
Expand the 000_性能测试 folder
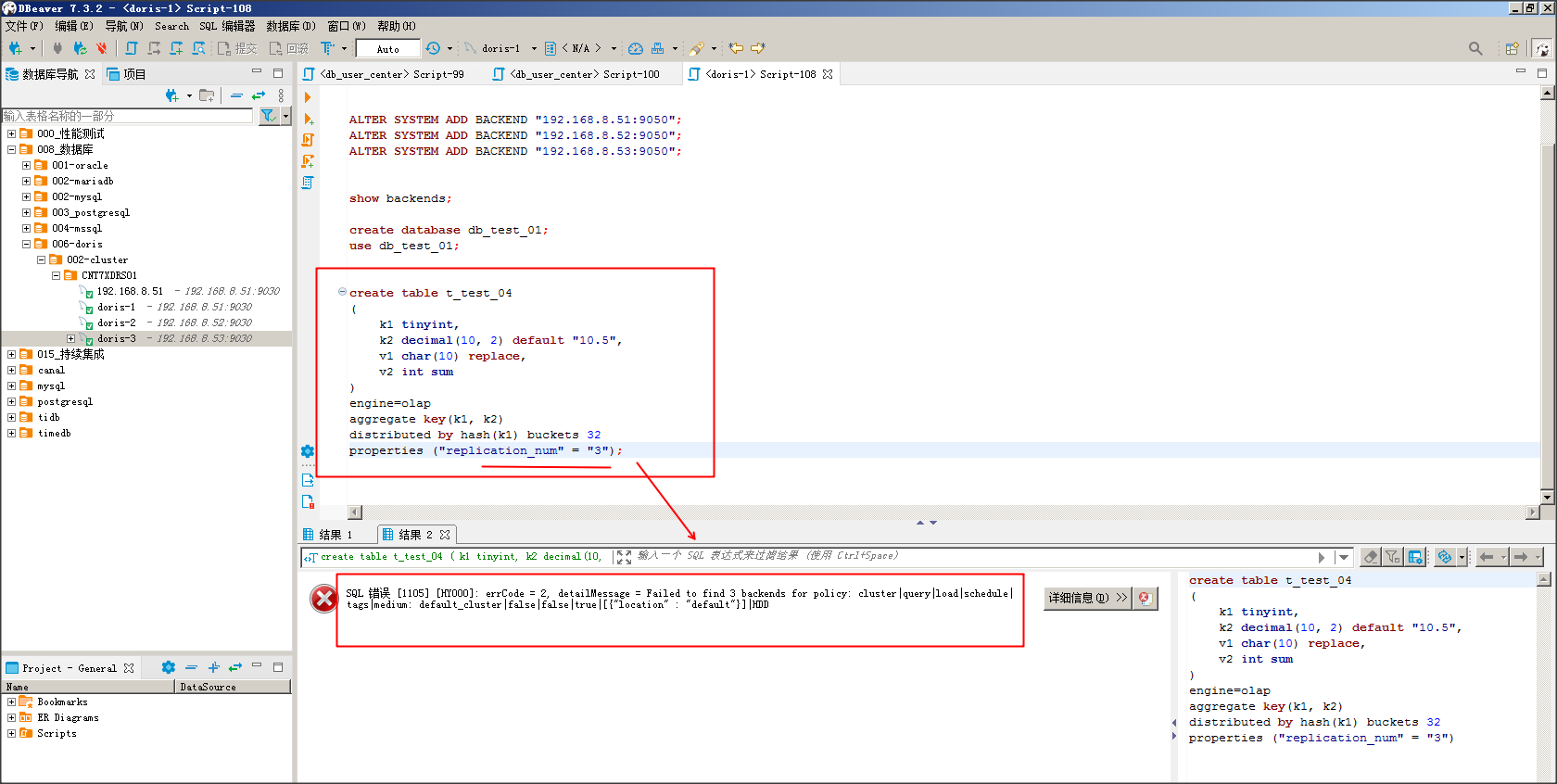(11, 133)
